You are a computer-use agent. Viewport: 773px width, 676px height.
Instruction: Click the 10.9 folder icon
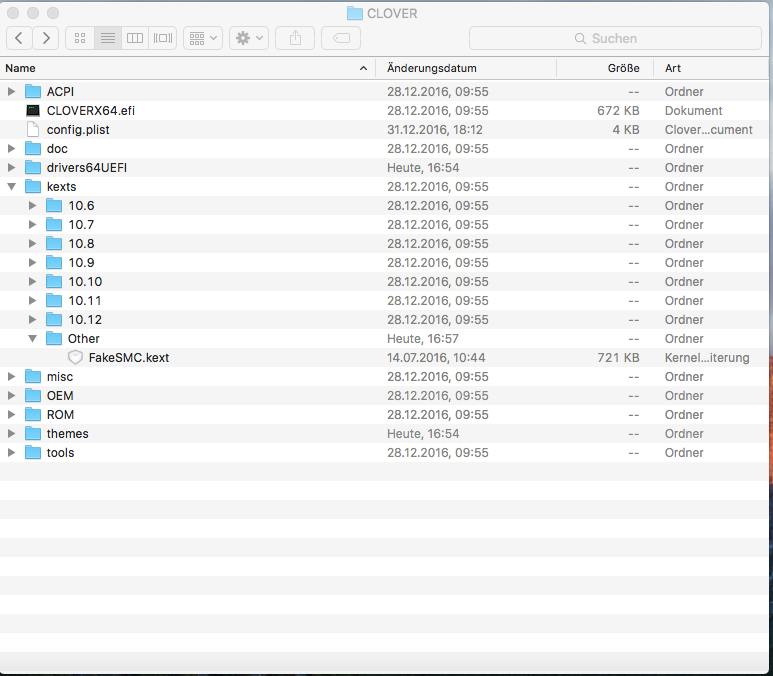click(x=54, y=262)
